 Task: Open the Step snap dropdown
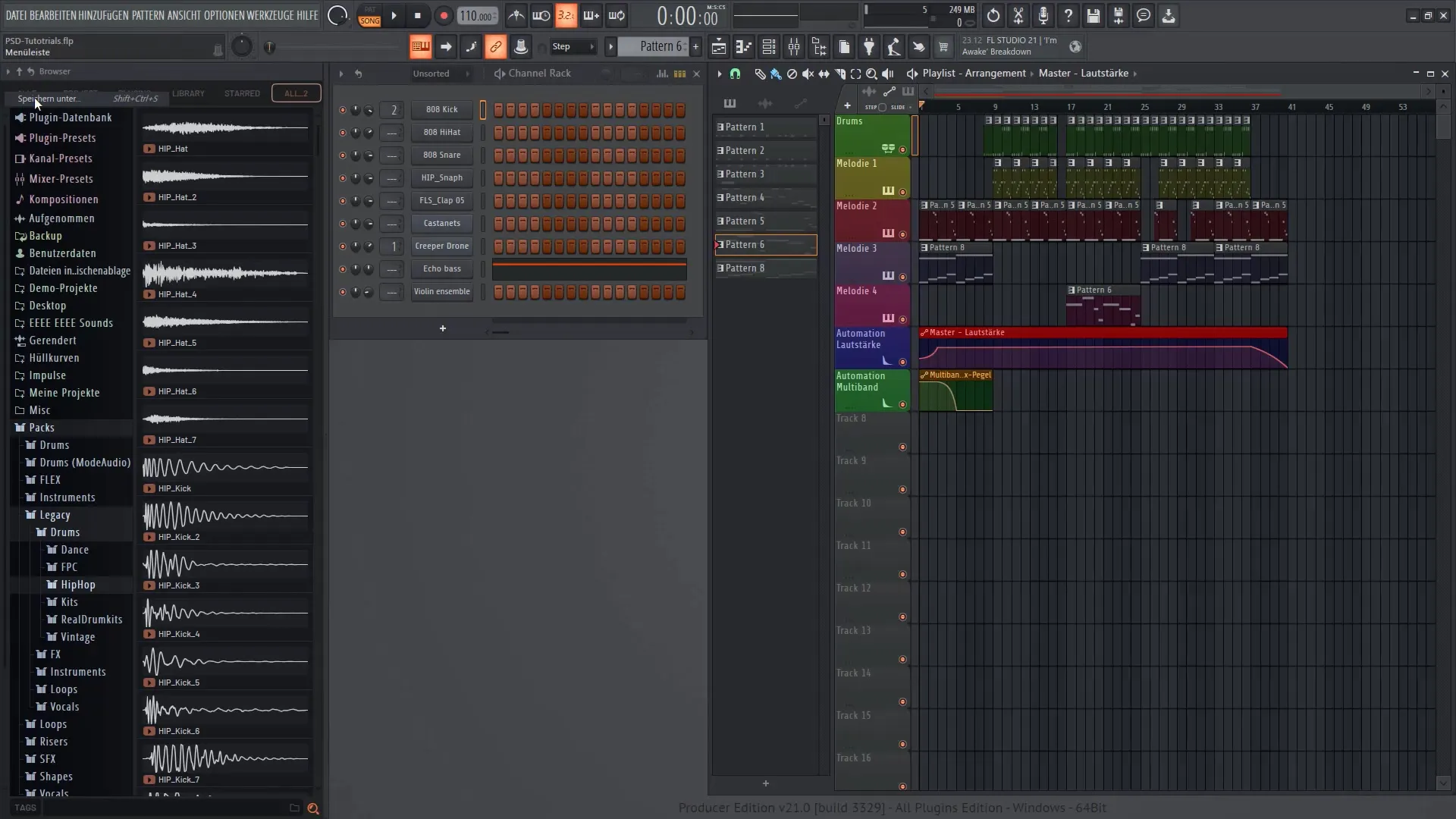click(573, 47)
